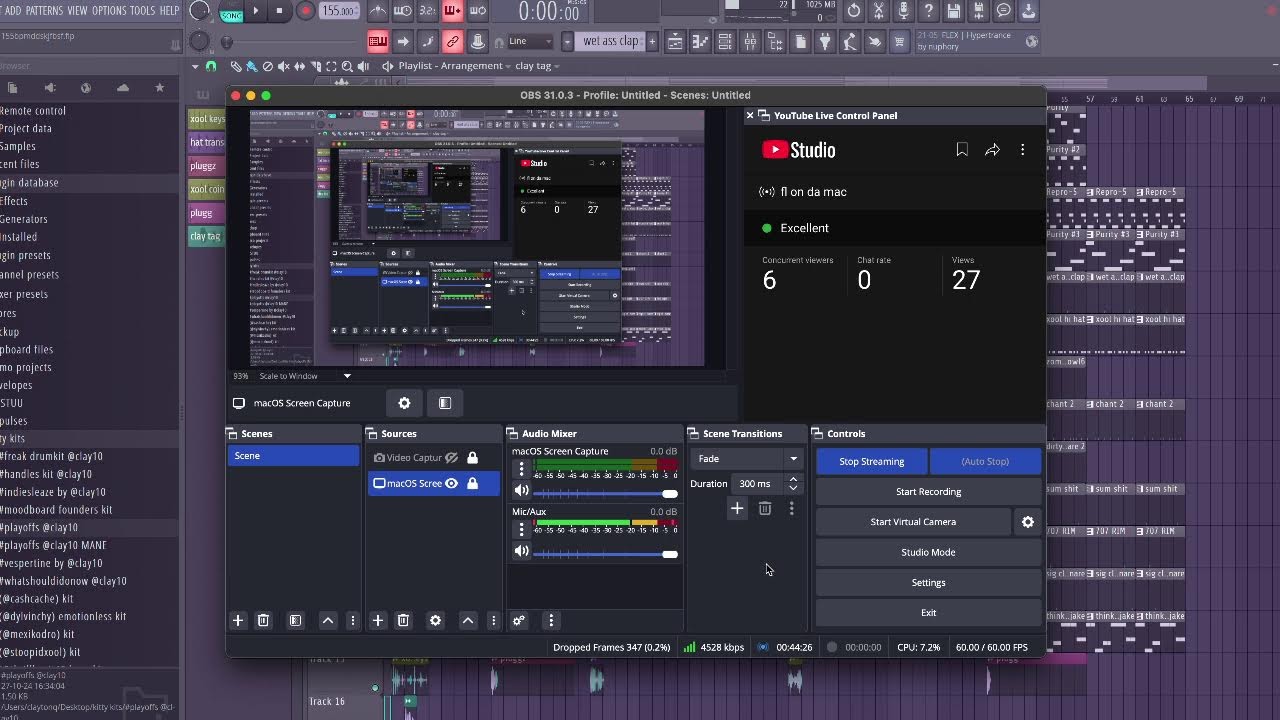Open Audio Mixer dock three-dot menu

551,620
